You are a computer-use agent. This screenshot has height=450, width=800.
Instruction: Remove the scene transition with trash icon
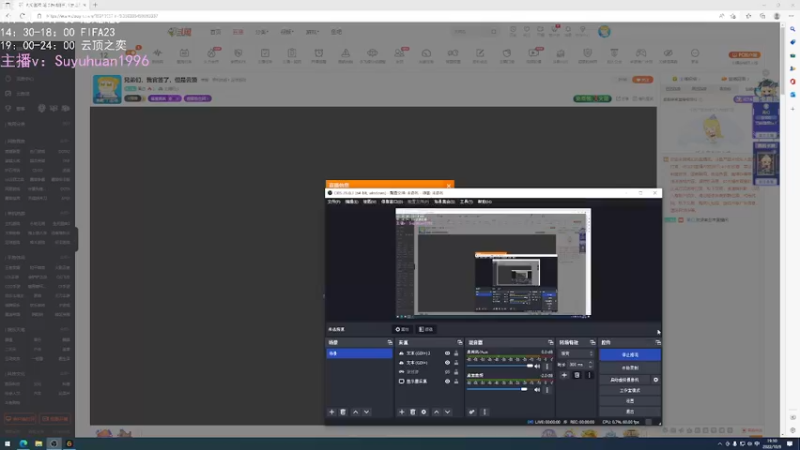click(x=577, y=375)
